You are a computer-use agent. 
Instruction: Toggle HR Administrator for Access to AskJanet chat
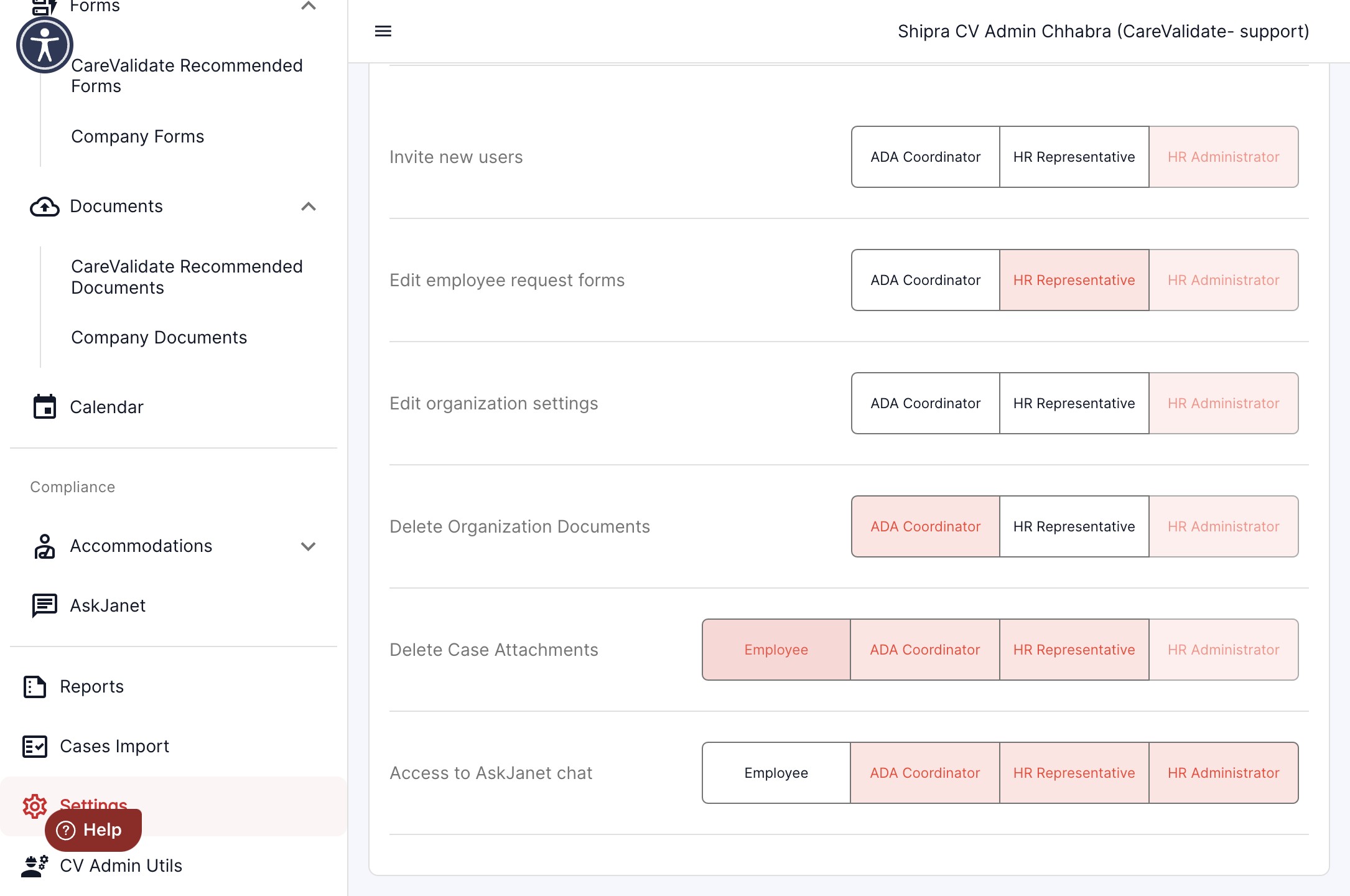[1224, 773]
